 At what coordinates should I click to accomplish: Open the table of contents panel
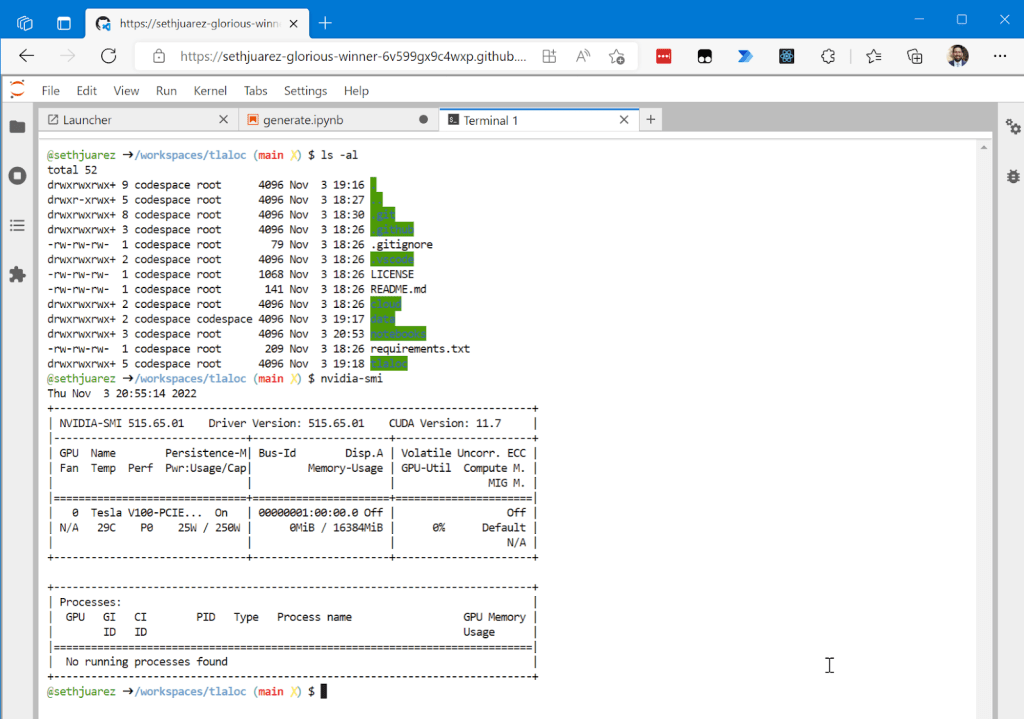pyautogui.click(x=17, y=225)
